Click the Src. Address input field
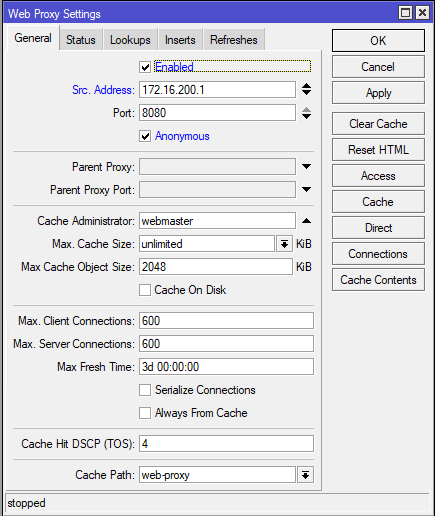Image resolution: width=435 pixels, height=516 pixels. 217,90
